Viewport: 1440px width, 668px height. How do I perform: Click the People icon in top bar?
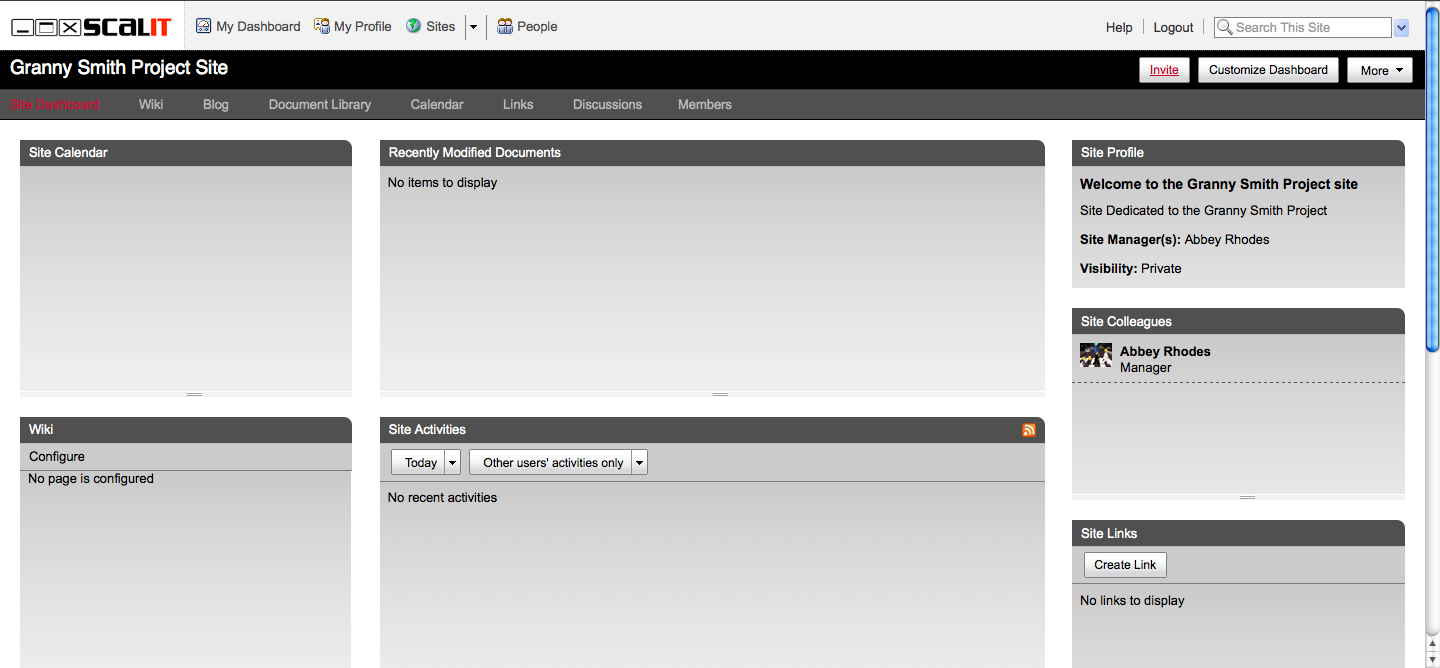tap(505, 26)
